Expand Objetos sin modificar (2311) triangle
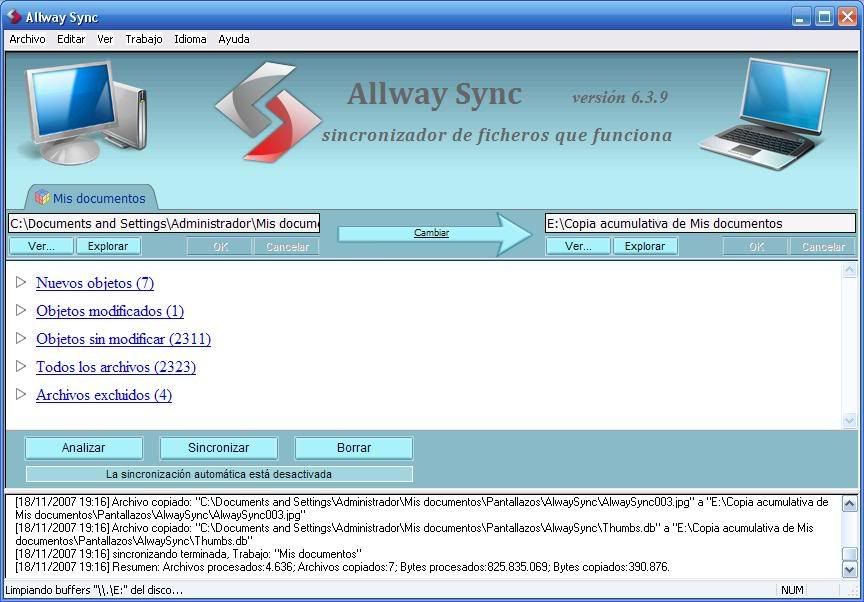Viewport: 864px width, 602px height. [21, 338]
